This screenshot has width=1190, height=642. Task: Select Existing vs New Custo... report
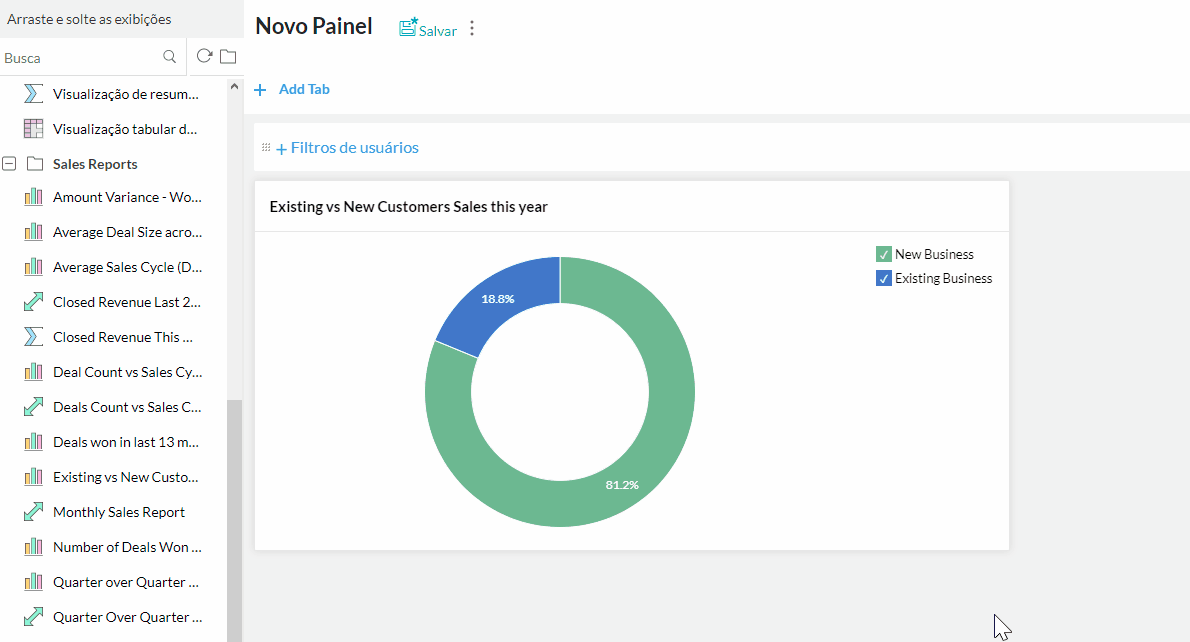click(x=125, y=477)
